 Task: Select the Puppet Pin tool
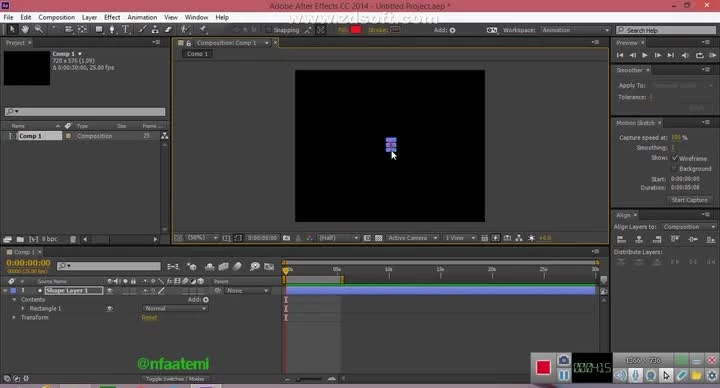pos(202,29)
